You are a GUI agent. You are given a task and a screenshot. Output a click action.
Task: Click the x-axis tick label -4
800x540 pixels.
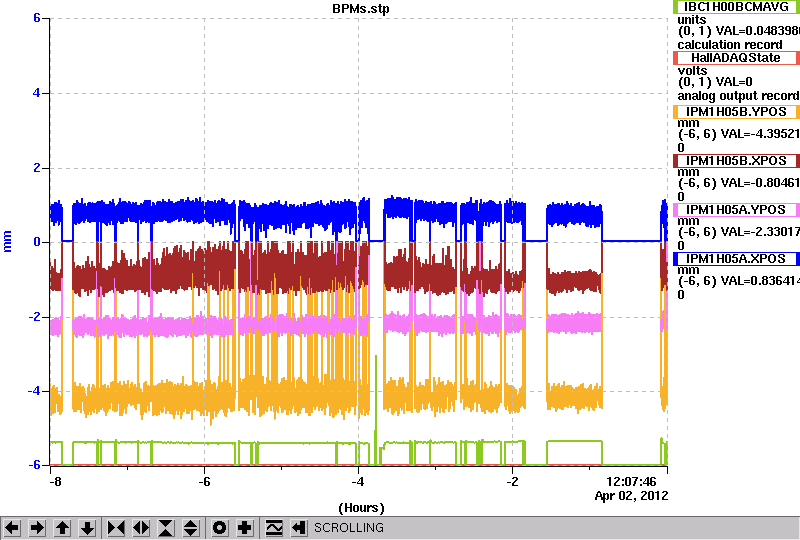click(358, 482)
